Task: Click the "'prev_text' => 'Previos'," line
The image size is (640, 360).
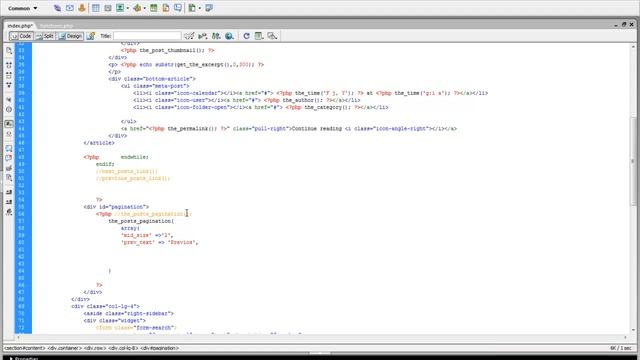Action: 160,242
